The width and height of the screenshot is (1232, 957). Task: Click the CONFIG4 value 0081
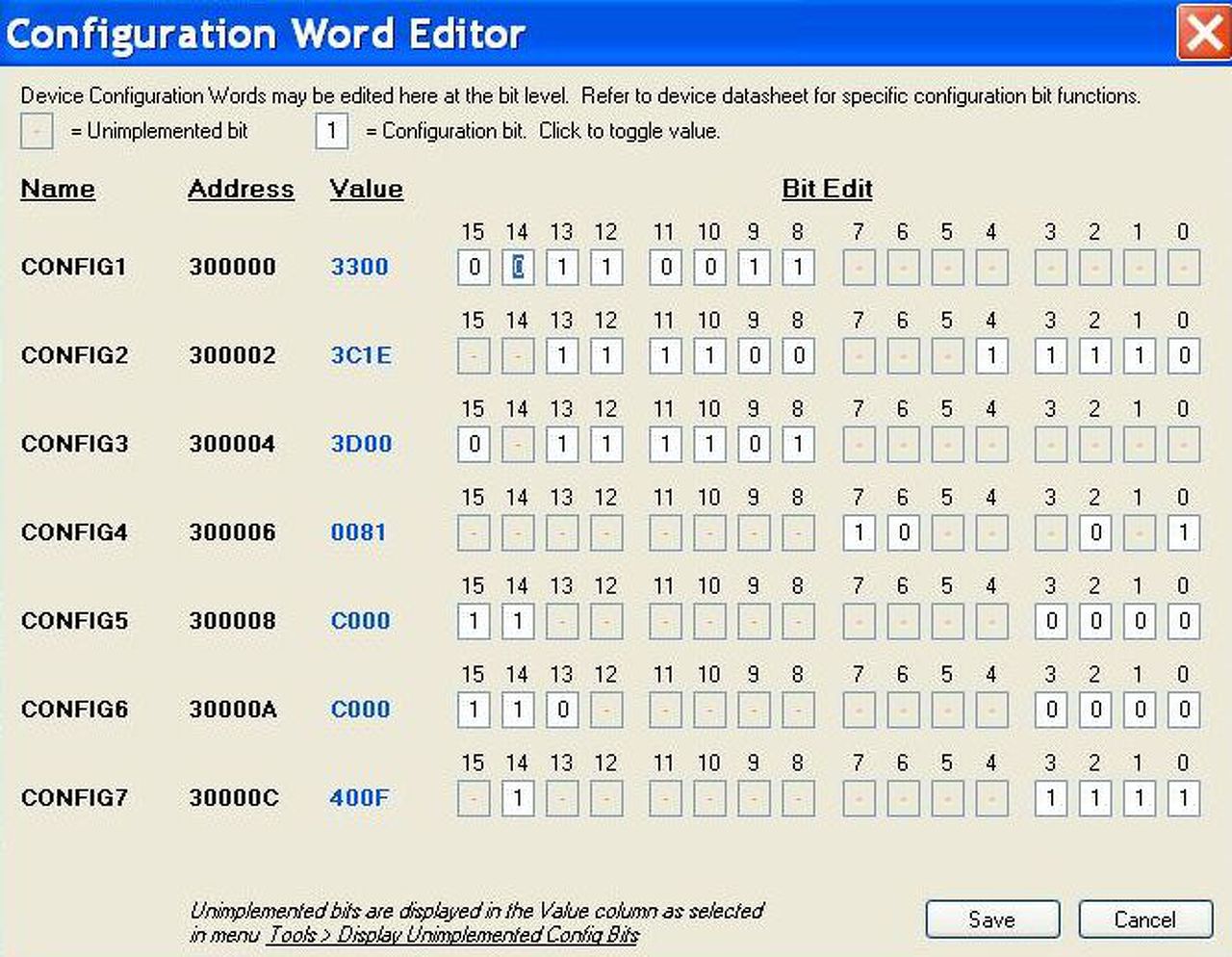(358, 532)
